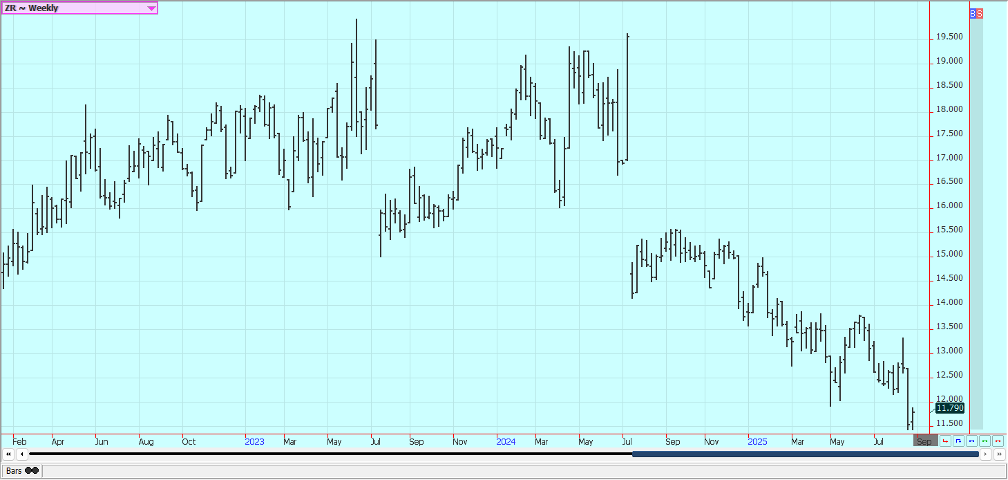
Task: Click the red step-line icon beside Sep
Action: 945,441
